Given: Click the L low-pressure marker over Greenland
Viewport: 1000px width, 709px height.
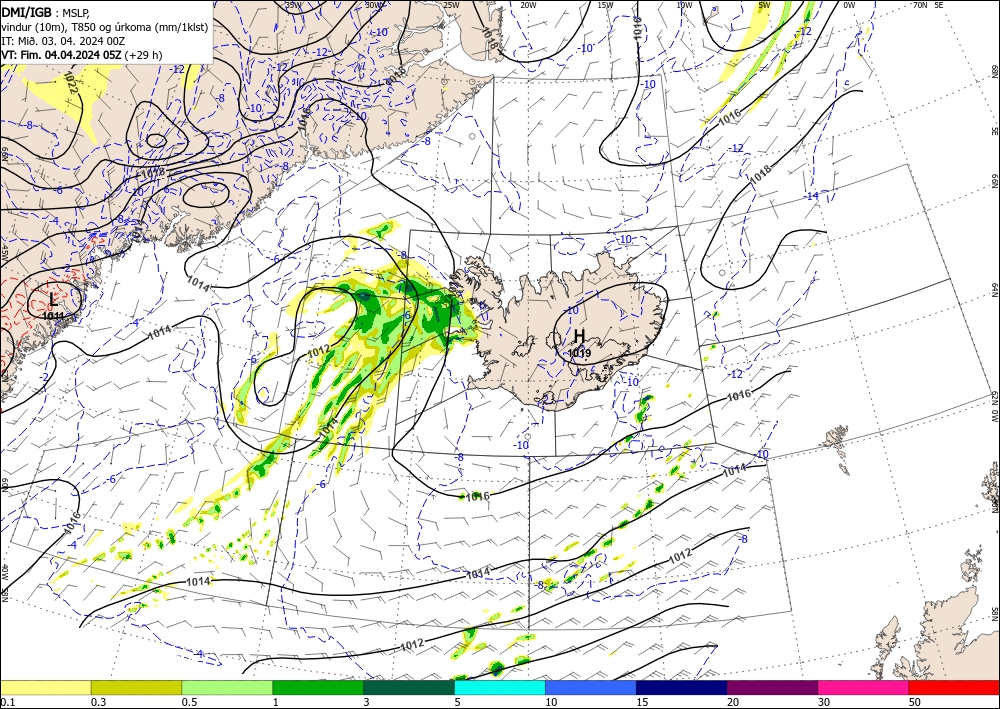Looking at the screenshot, I should pos(53,299).
